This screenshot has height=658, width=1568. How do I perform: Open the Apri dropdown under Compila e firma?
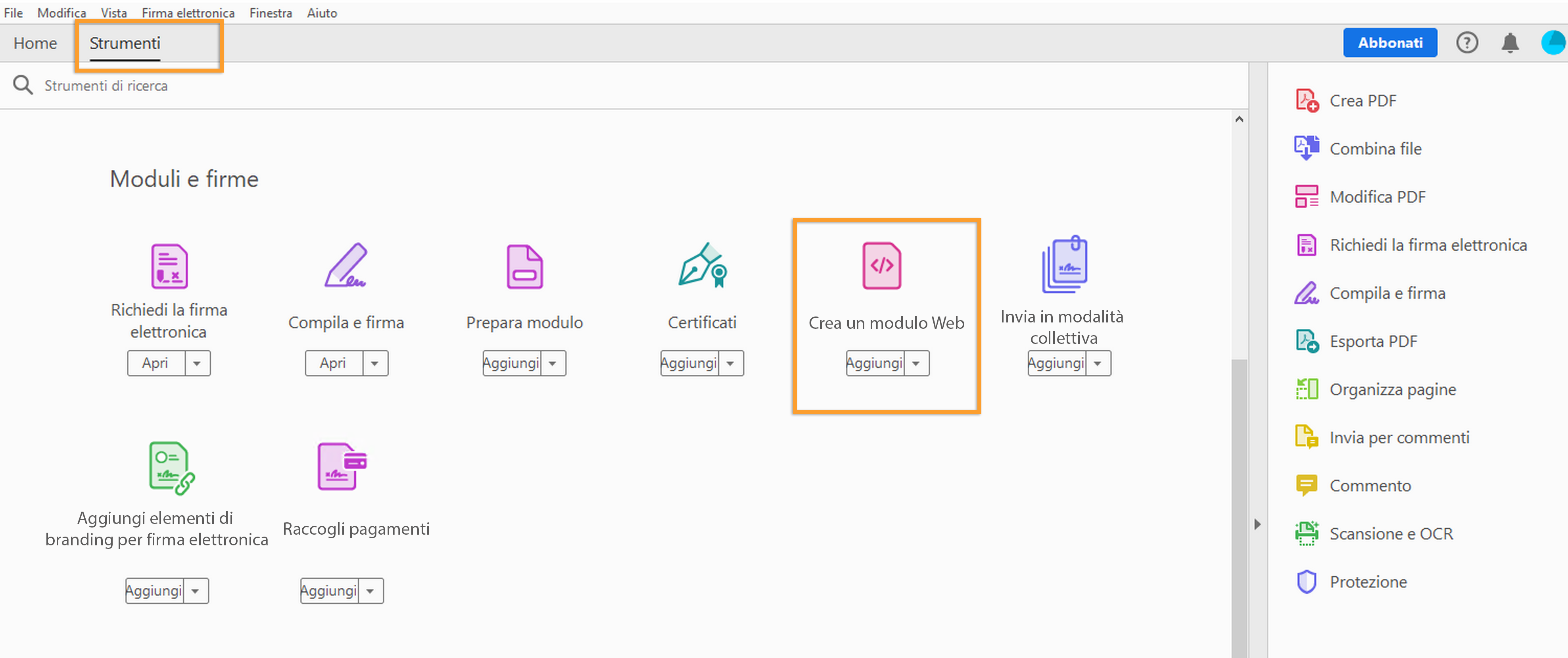374,363
